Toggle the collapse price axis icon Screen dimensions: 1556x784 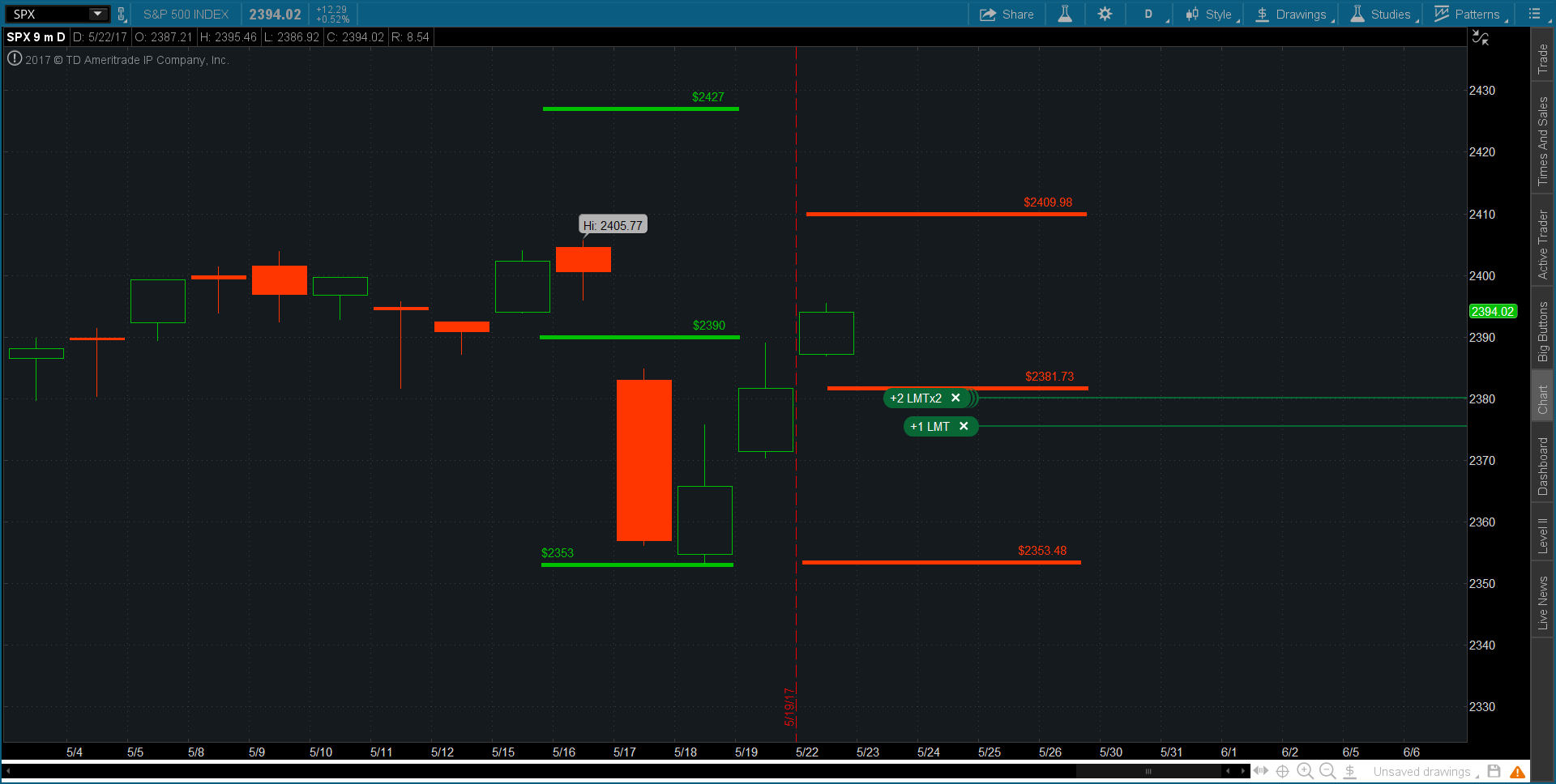[1481, 37]
